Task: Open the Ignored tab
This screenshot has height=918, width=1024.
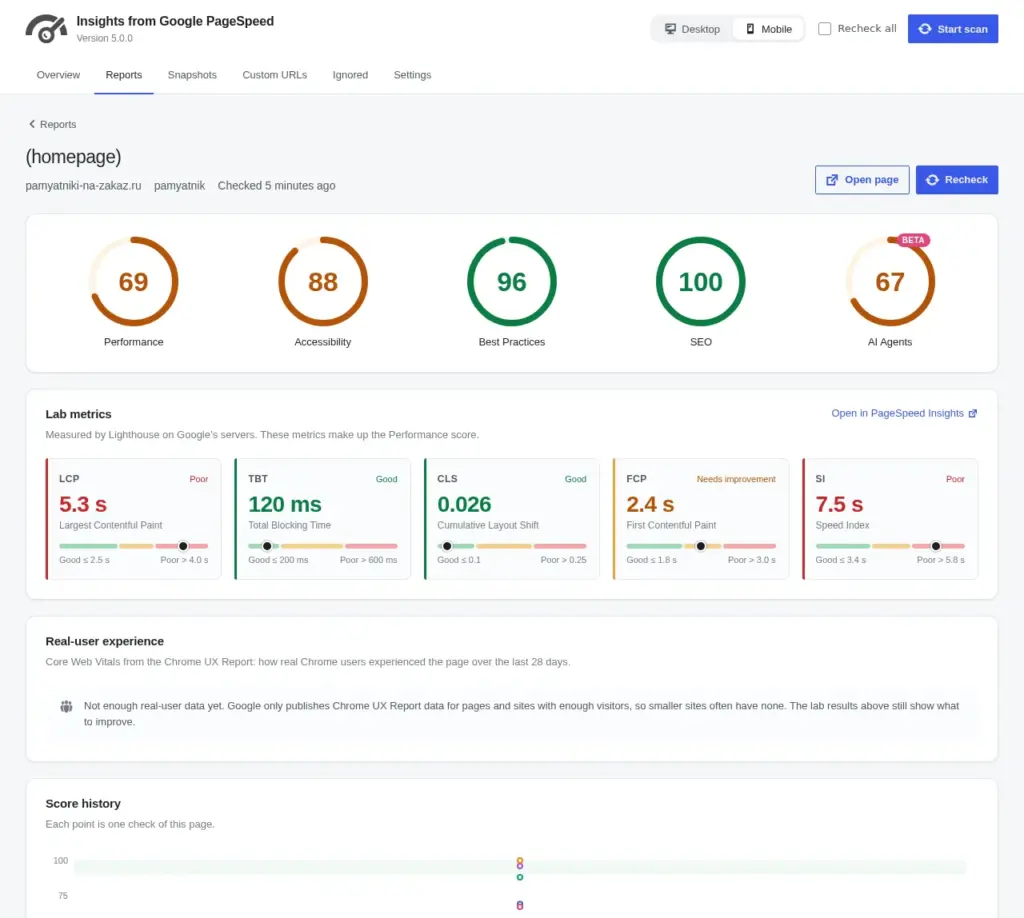Action: 350,75
